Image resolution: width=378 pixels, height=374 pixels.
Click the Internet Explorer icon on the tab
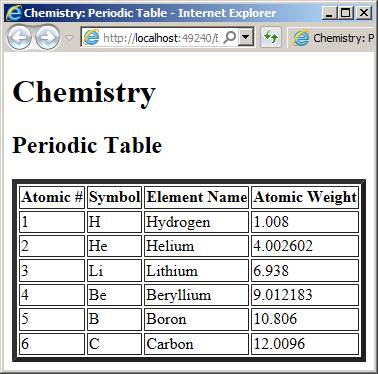[x=301, y=38]
